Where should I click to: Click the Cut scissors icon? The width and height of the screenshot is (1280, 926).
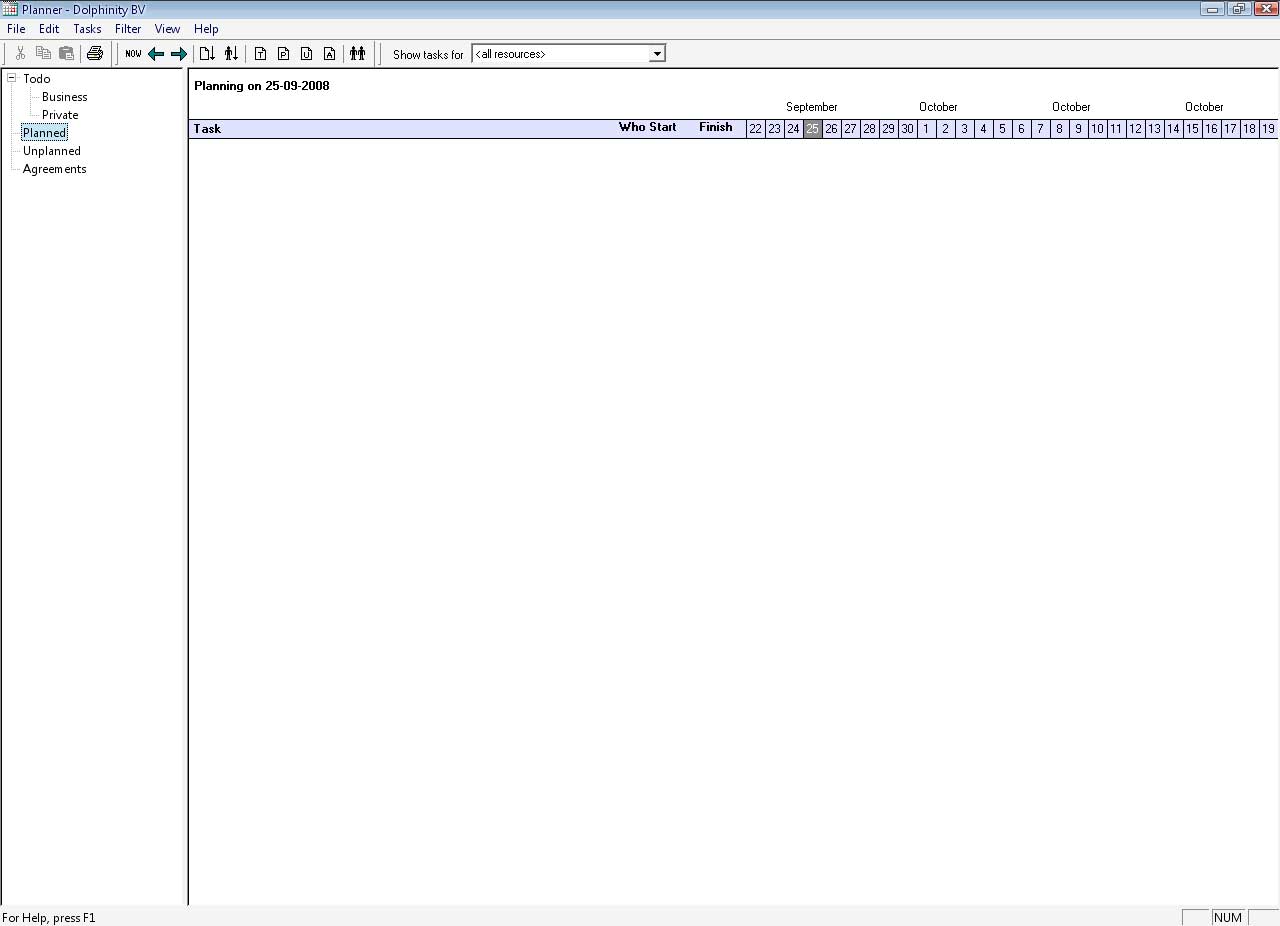pyautogui.click(x=20, y=54)
